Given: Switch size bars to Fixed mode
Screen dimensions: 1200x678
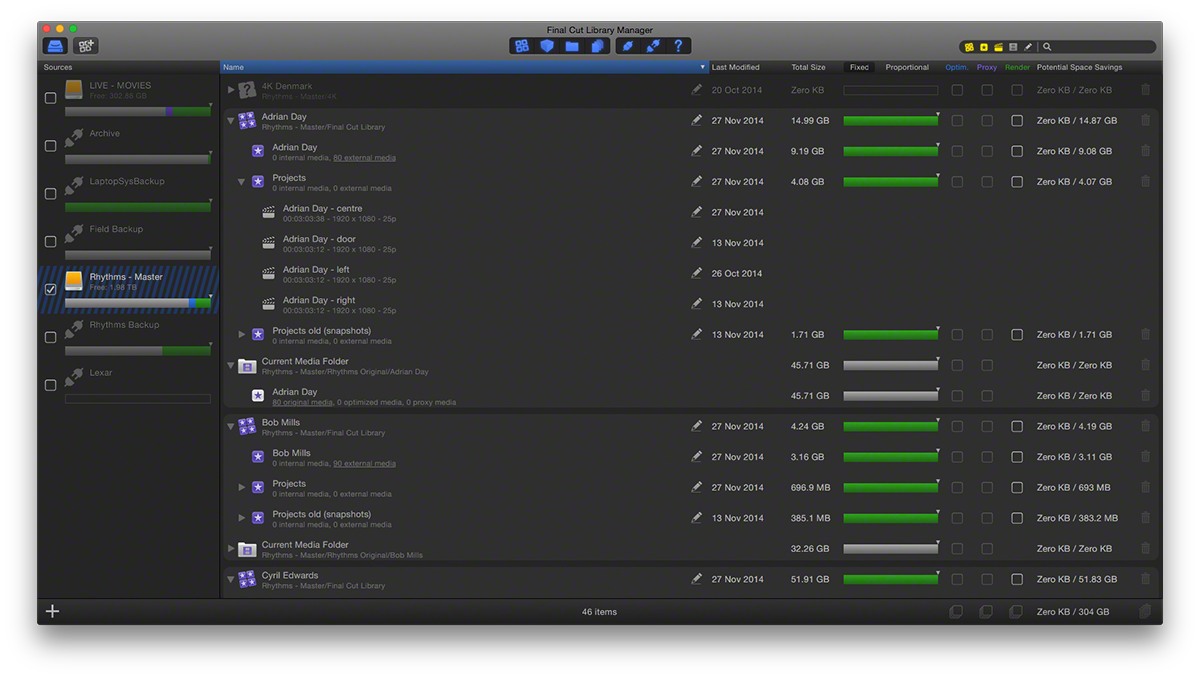Looking at the screenshot, I should [x=859, y=67].
